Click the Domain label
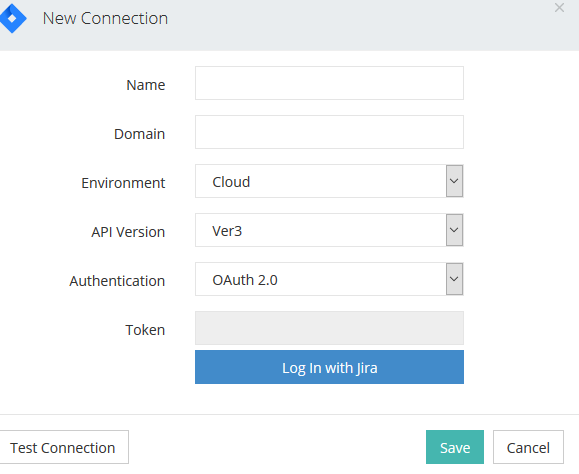This screenshot has height=474, width=579. pos(139,134)
